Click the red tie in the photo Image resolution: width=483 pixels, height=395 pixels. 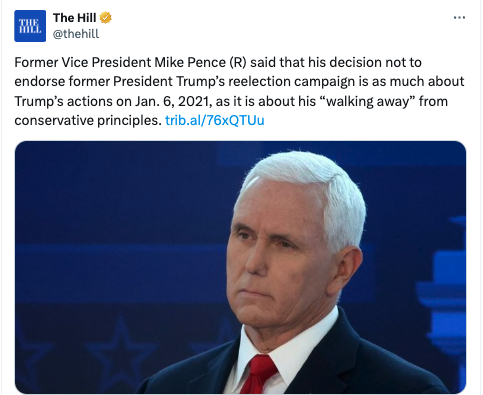(258, 374)
